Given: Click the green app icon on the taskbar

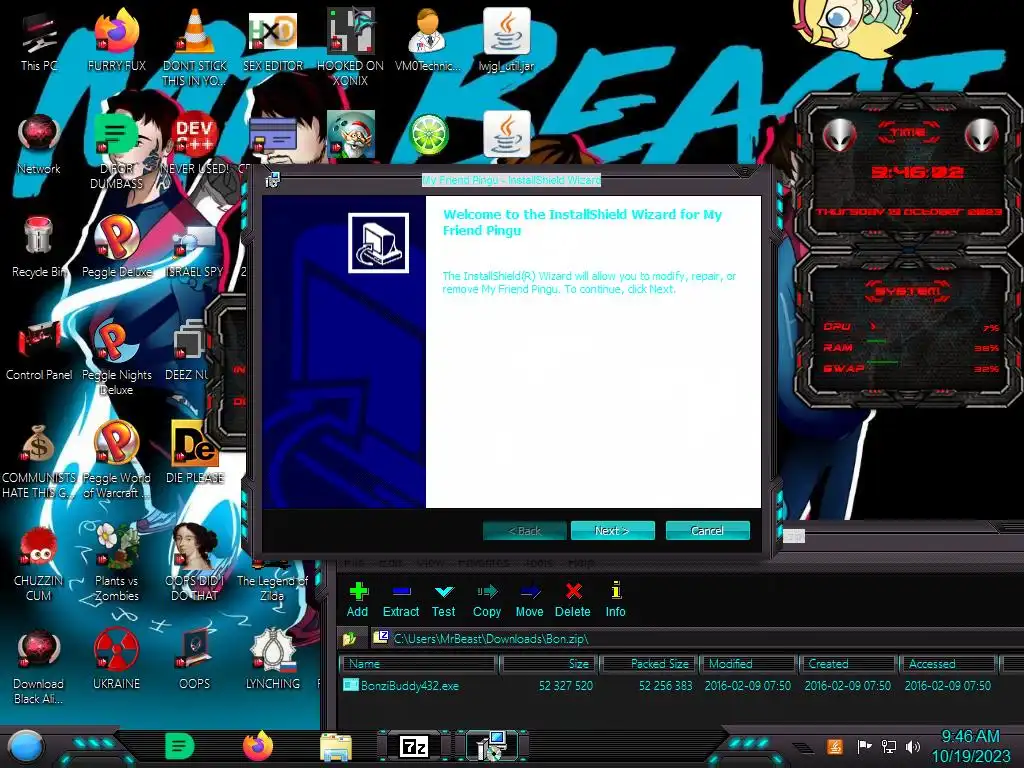Looking at the screenshot, I should 180,746.
